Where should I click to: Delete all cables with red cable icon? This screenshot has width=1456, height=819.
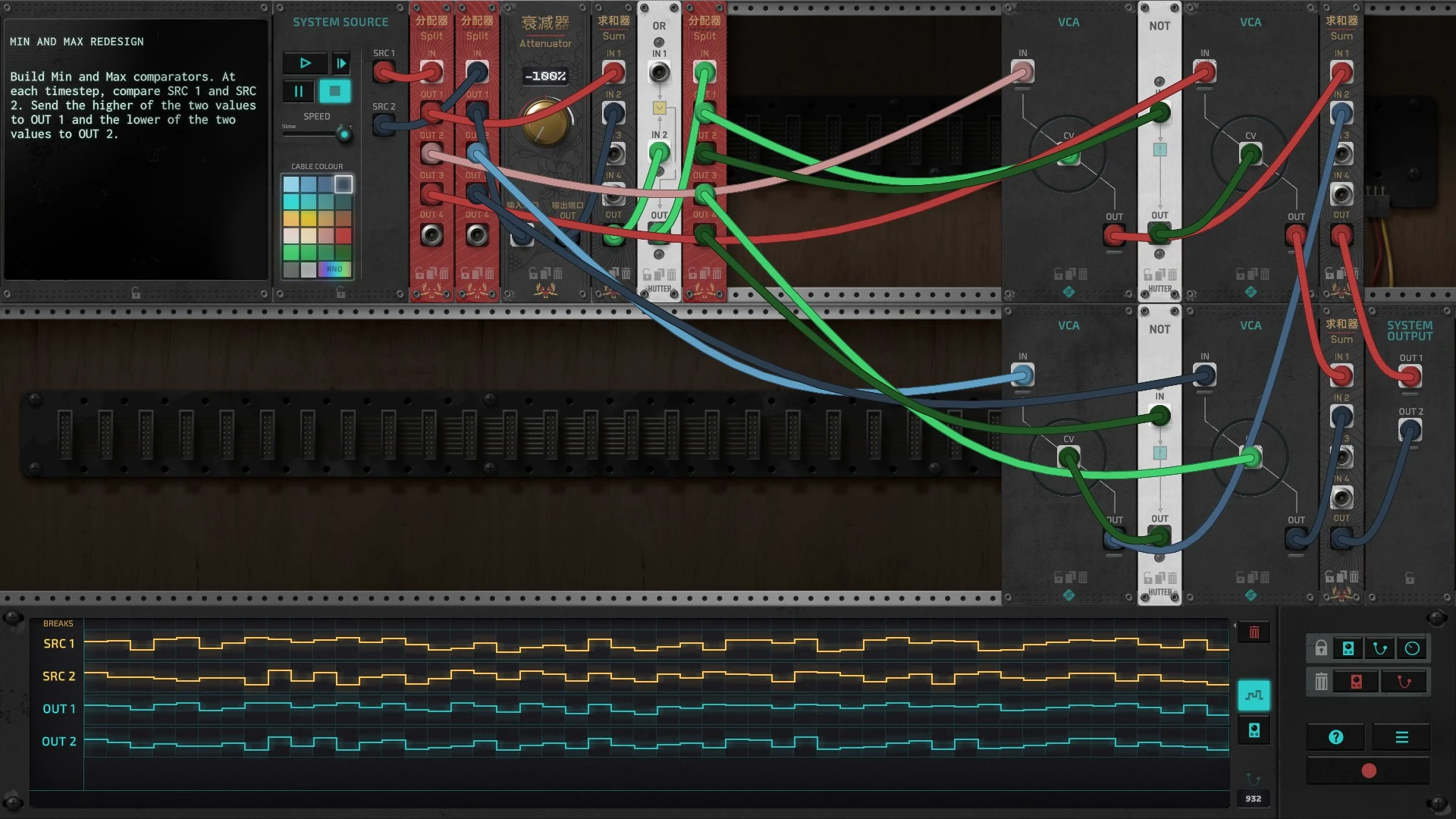click(x=1404, y=682)
